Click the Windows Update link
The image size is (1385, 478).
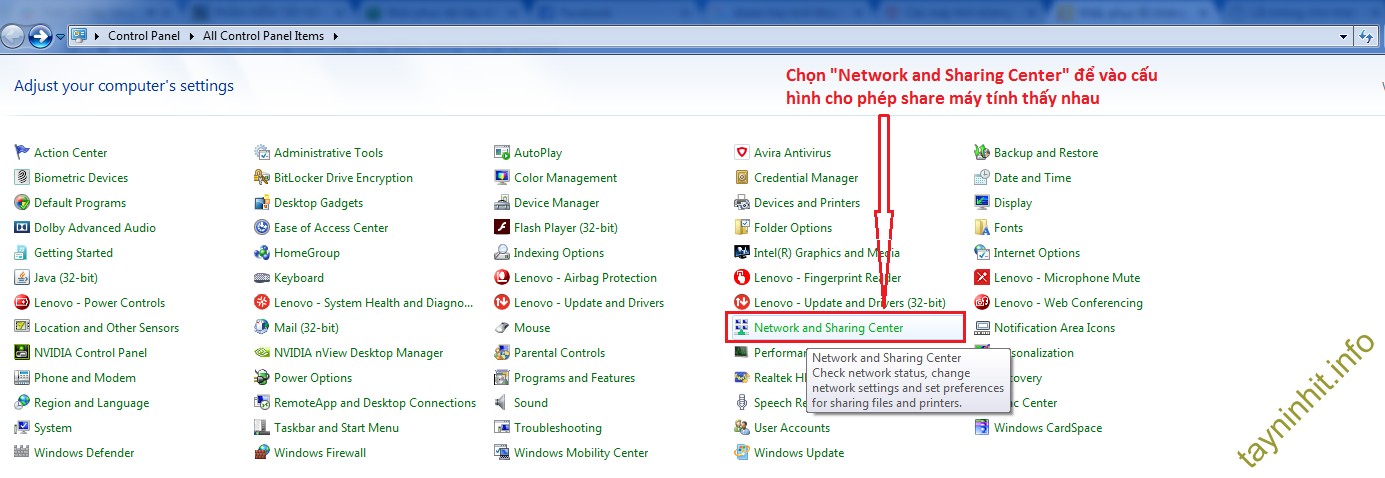pos(798,453)
